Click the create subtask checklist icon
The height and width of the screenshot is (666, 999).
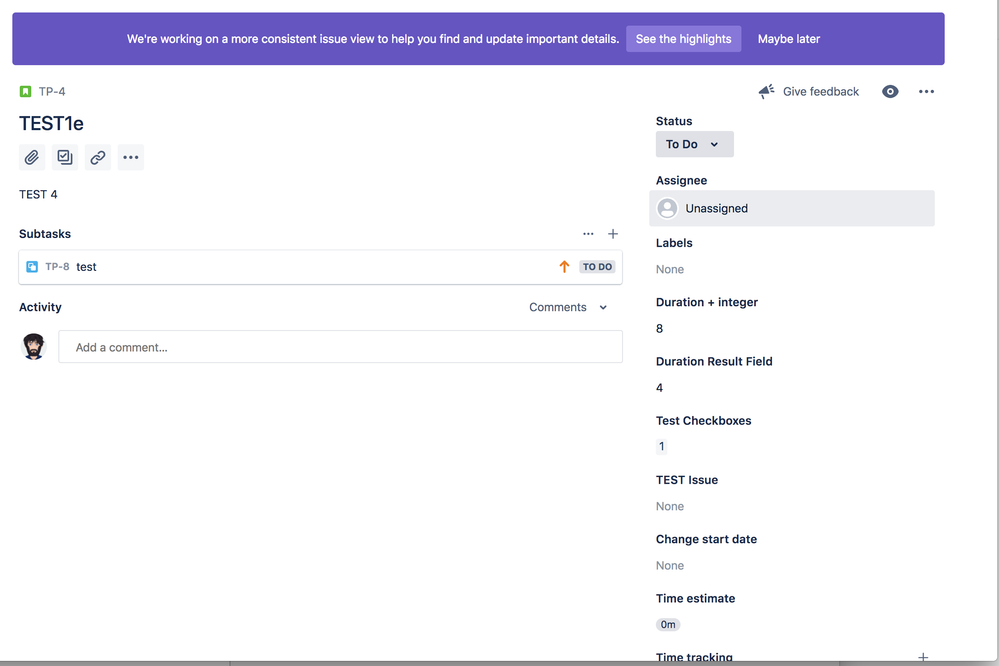tap(65, 157)
